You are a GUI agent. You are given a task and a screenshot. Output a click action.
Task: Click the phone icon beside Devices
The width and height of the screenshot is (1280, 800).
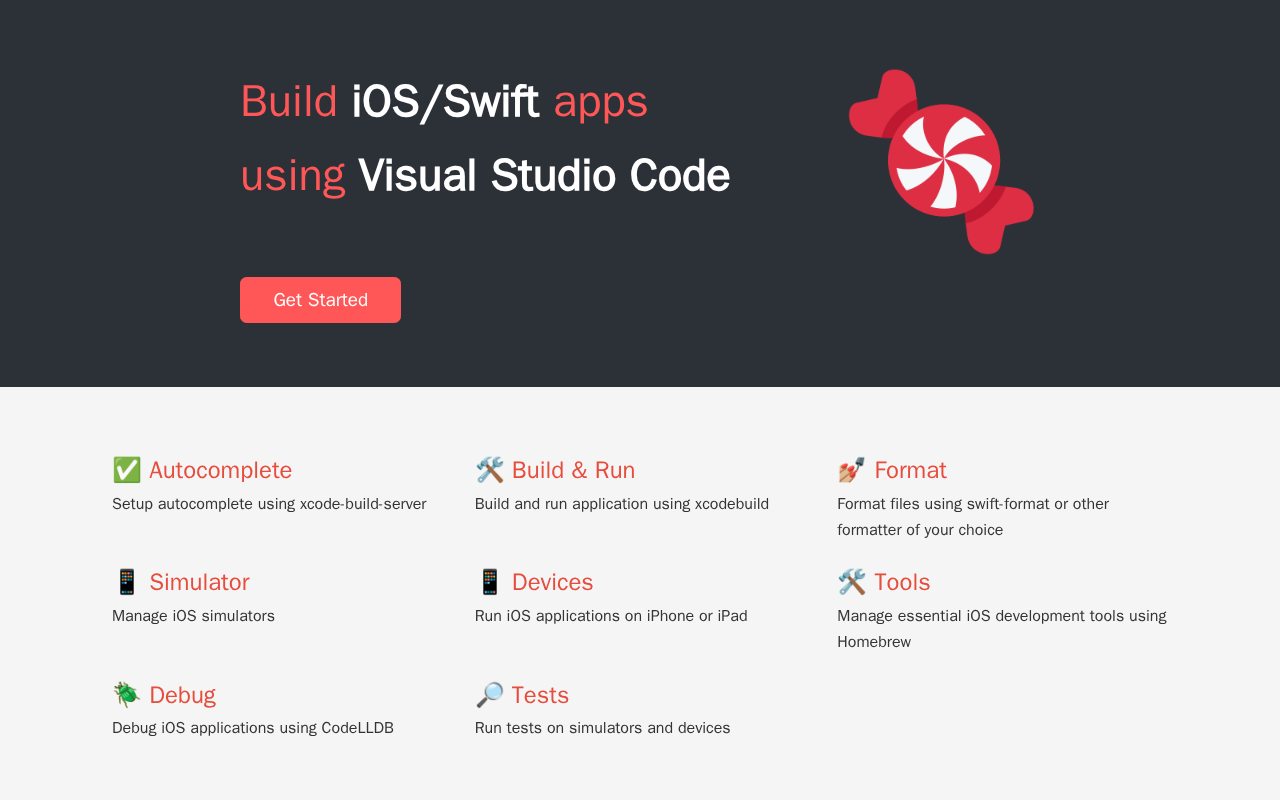click(490, 582)
